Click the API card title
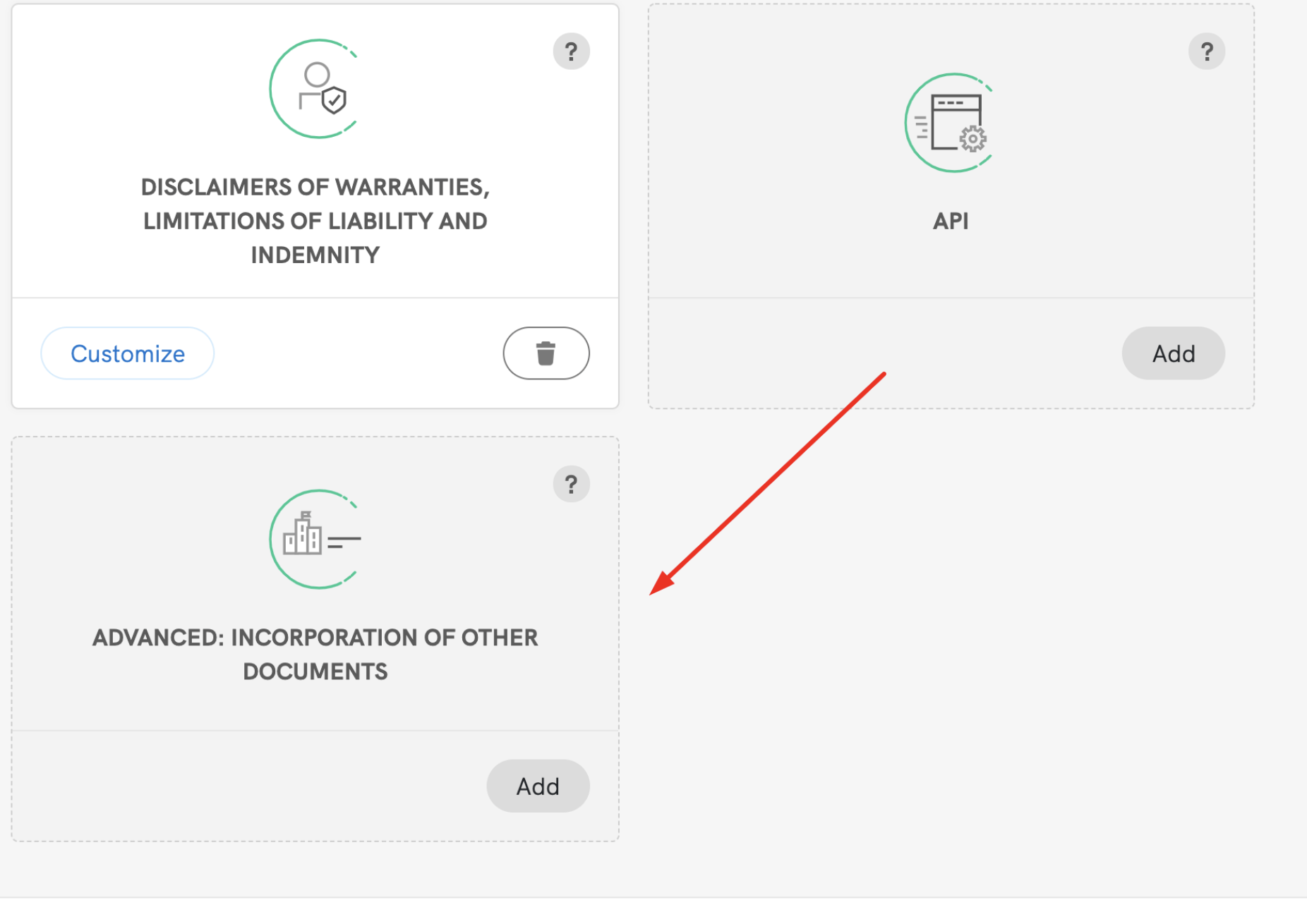 coord(951,221)
